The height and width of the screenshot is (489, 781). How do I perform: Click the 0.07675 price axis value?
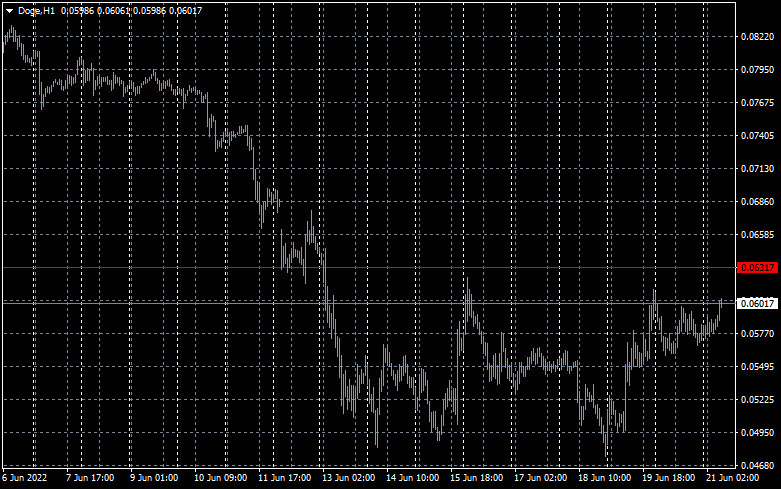(x=758, y=103)
